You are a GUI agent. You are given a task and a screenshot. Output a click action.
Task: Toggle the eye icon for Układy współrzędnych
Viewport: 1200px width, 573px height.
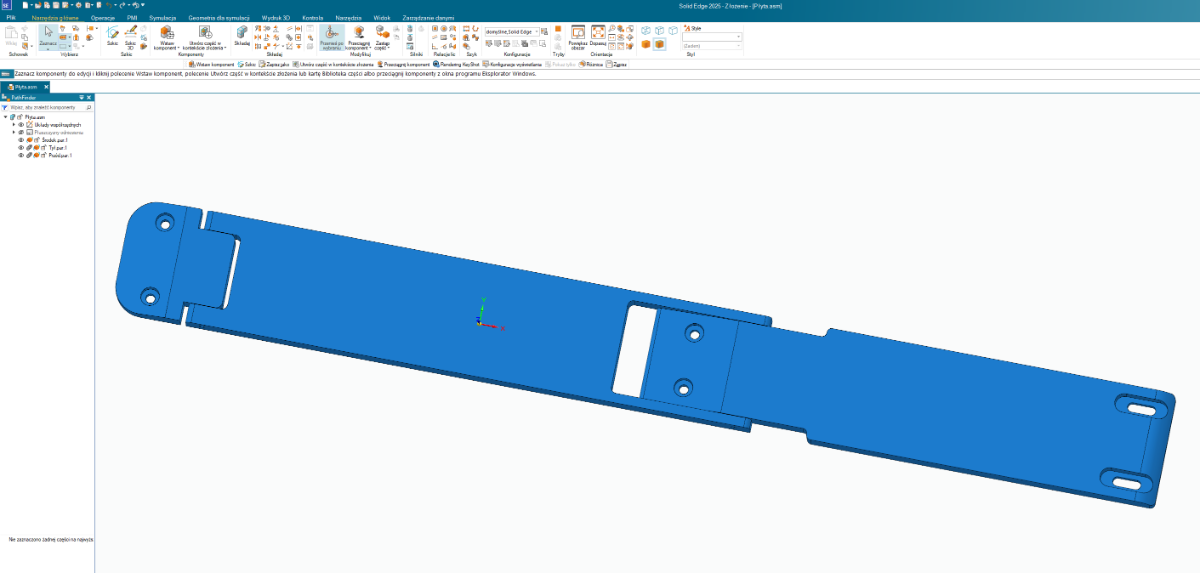[x=20, y=124]
